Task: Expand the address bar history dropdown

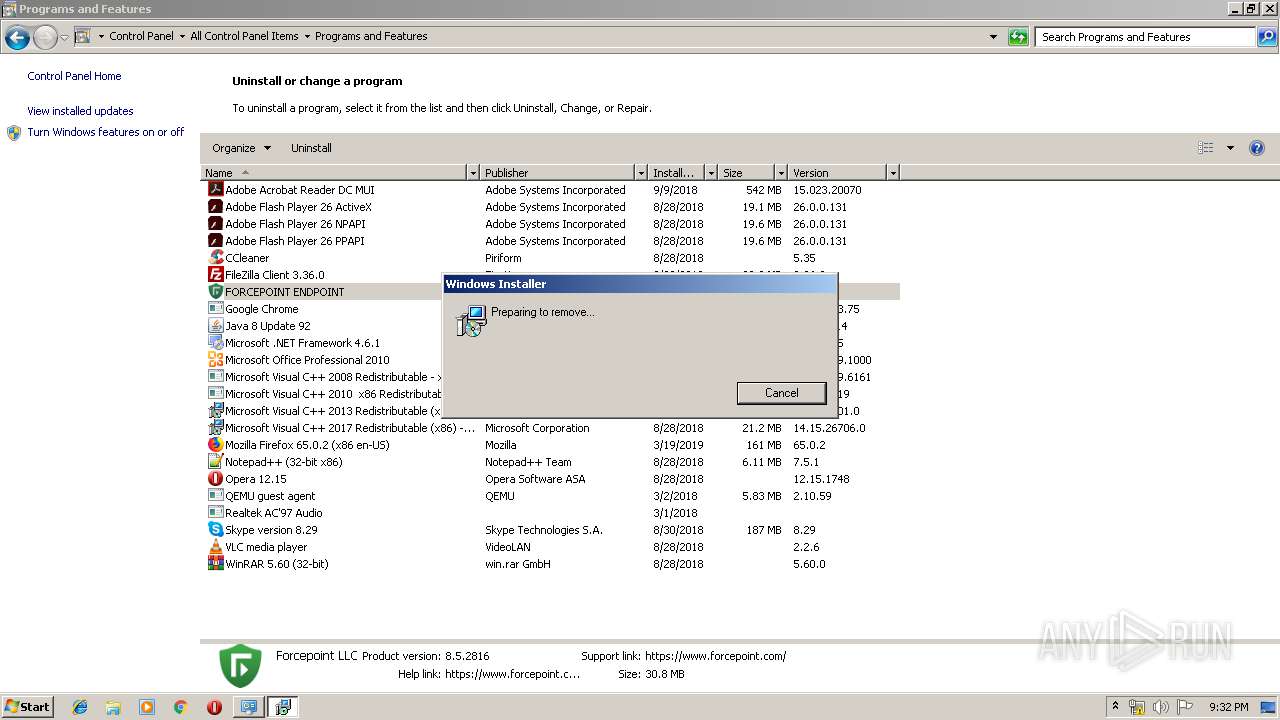Action: pyautogui.click(x=993, y=37)
